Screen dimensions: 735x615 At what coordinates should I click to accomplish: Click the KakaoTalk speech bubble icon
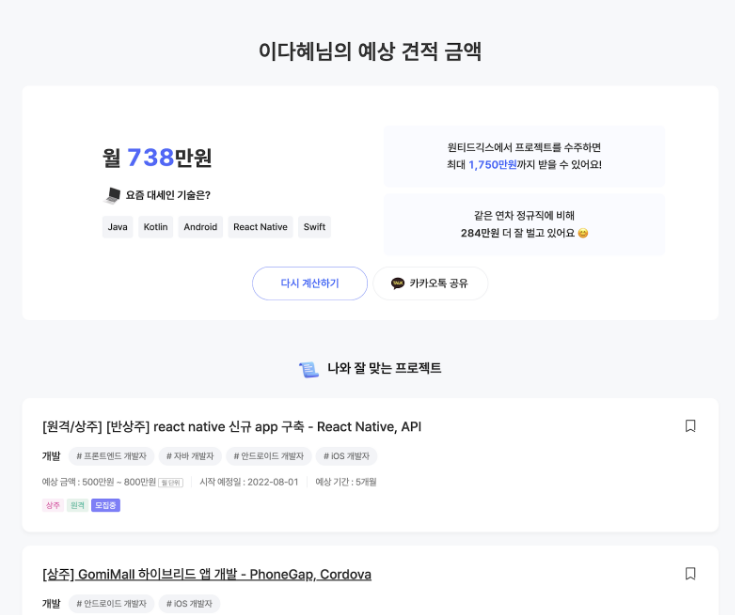[x=398, y=283]
